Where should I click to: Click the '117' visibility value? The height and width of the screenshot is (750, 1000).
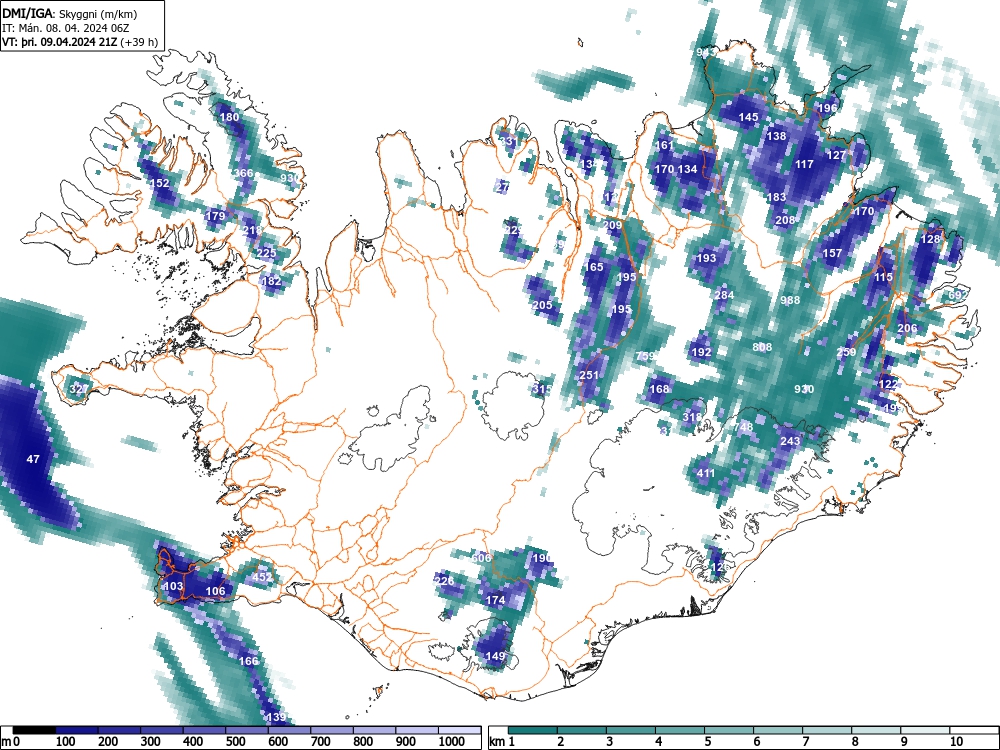pyautogui.click(x=804, y=164)
